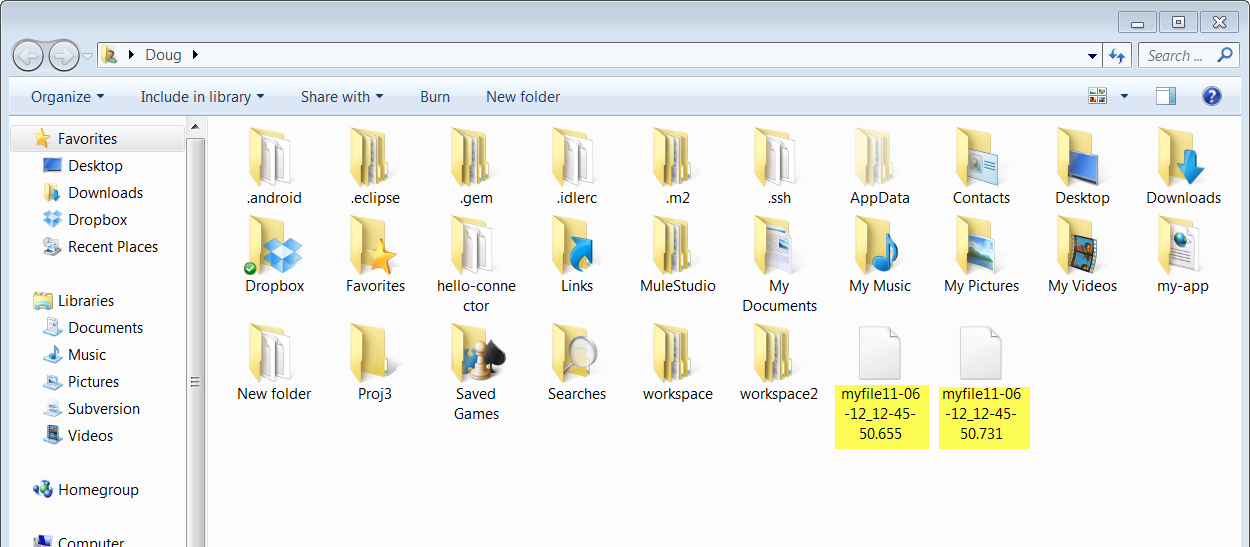Select the .idlerc folder
This screenshot has width=1250, height=547.
(577, 167)
